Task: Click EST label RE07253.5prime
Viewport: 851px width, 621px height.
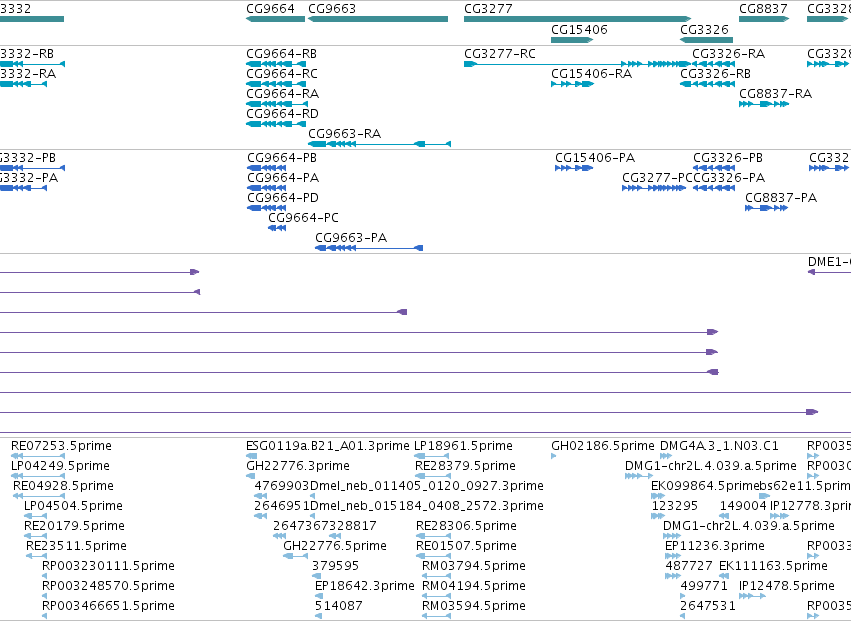Action: 61,446
